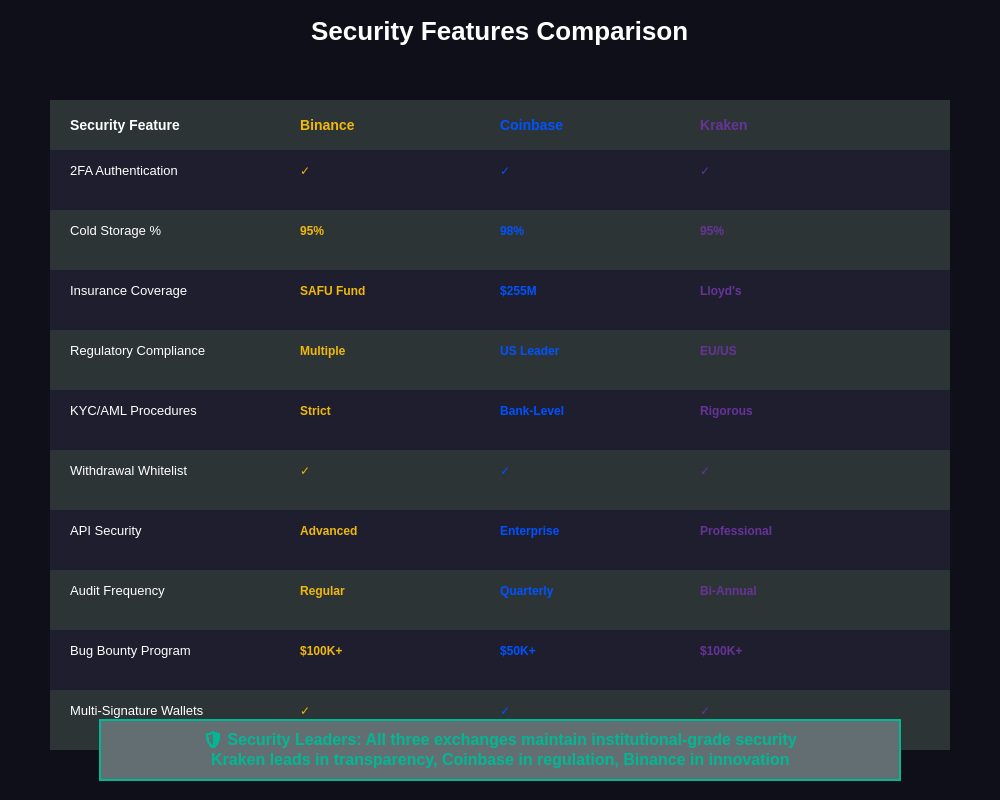Click Kraken's Lloyd's insurance value
1000x800 pixels.
[x=720, y=291]
